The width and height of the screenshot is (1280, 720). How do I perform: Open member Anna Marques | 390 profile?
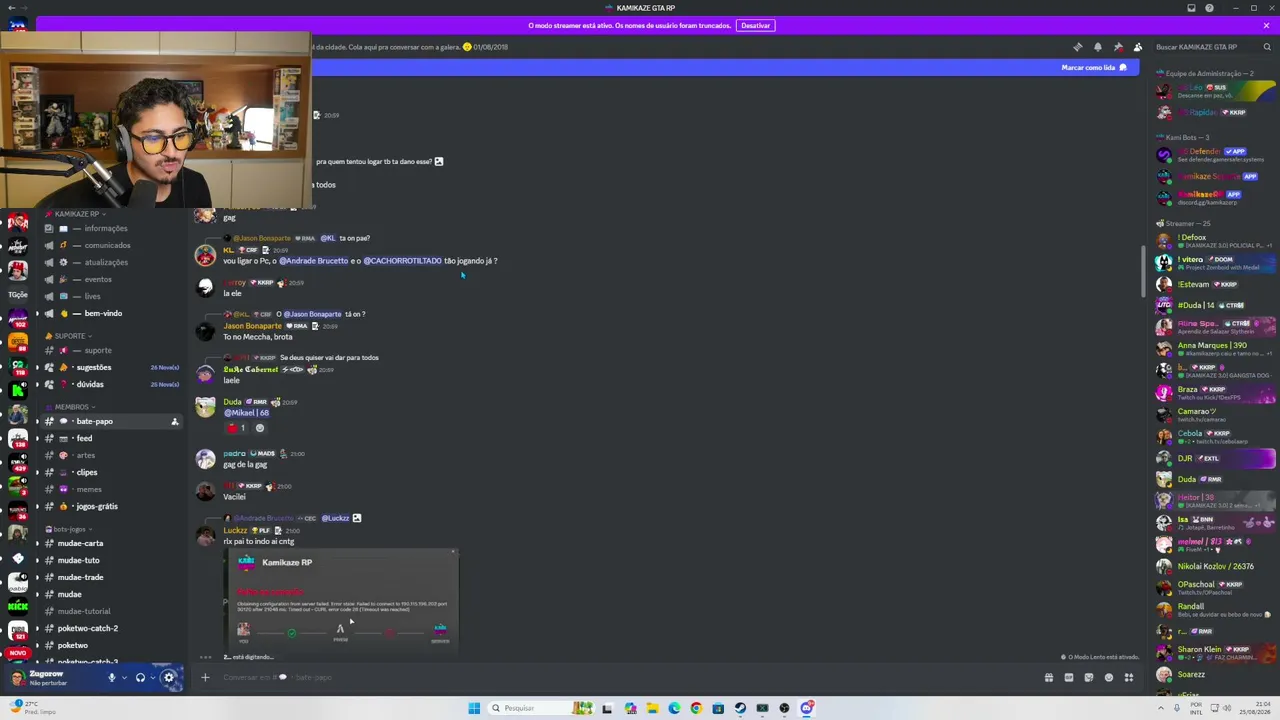click(x=1215, y=348)
